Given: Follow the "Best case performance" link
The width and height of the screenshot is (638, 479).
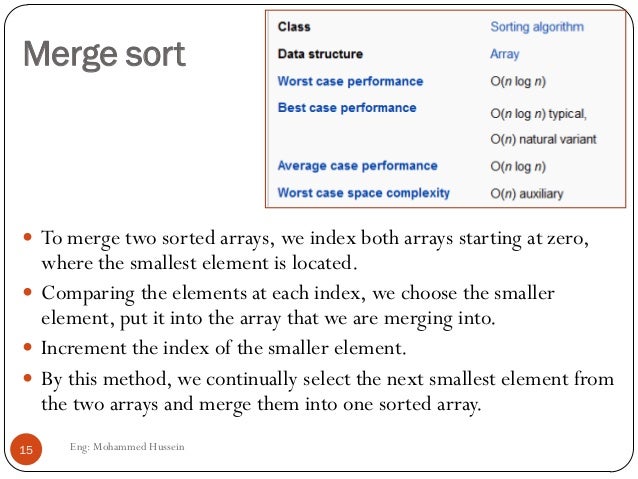Looking at the screenshot, I should coord(346,107).
